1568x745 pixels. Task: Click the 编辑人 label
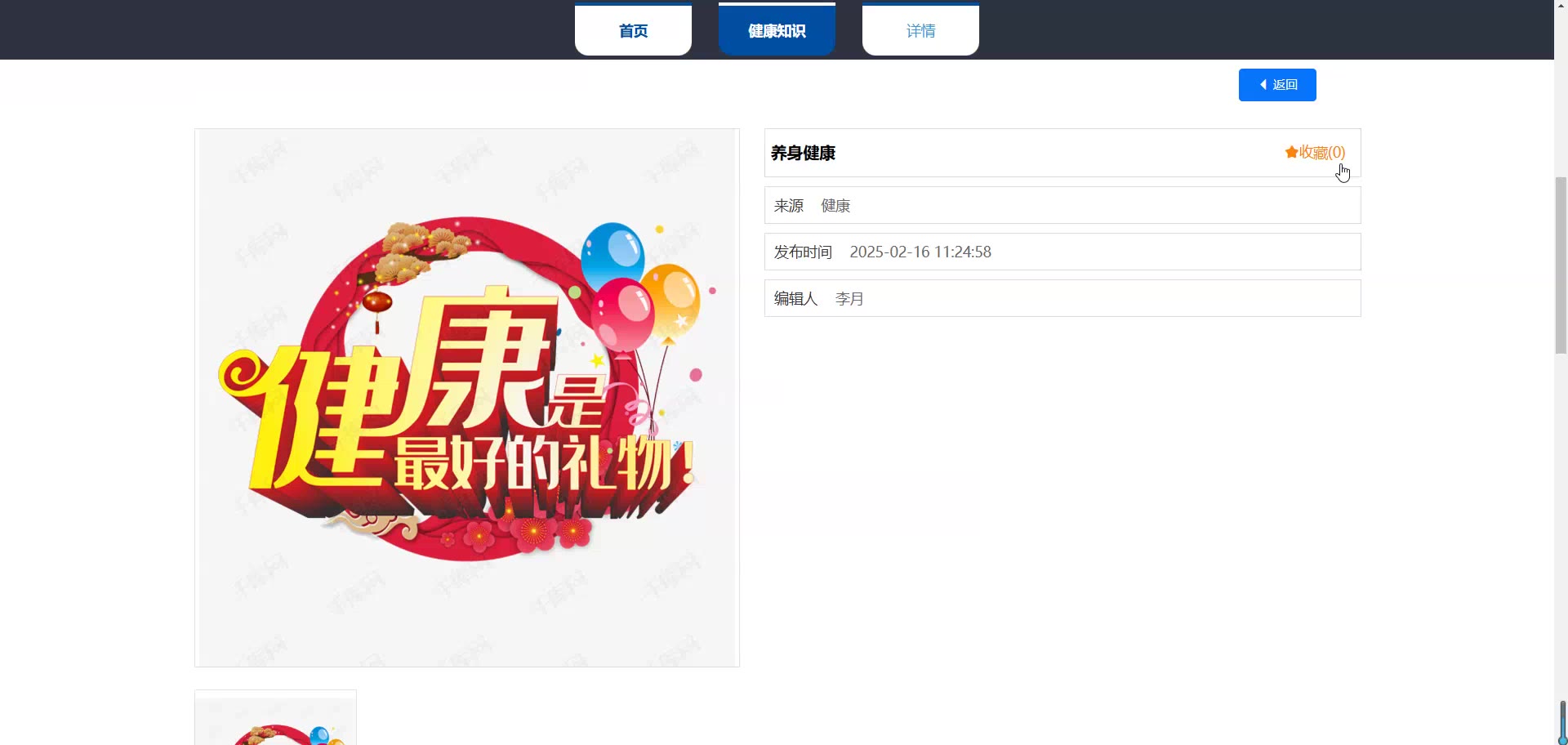pos(796,299)
